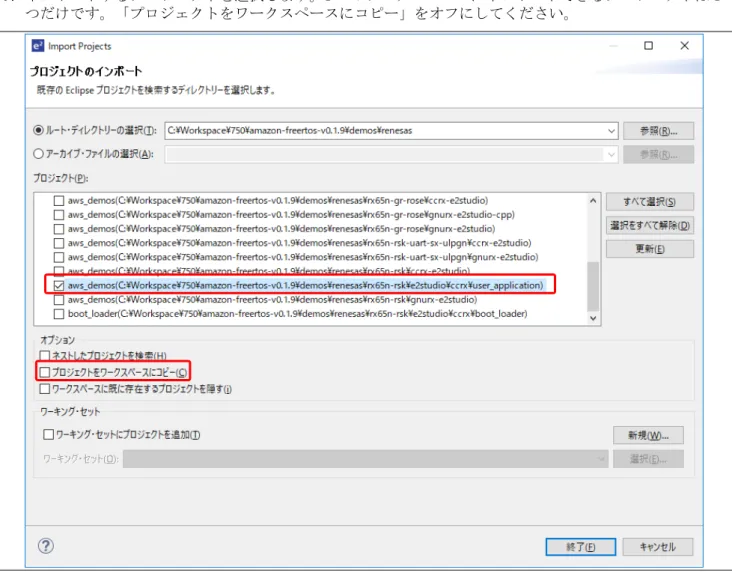
Task: Click project list scrollbar down arrow
Action: pyautogui.click(x=593, y=318)
